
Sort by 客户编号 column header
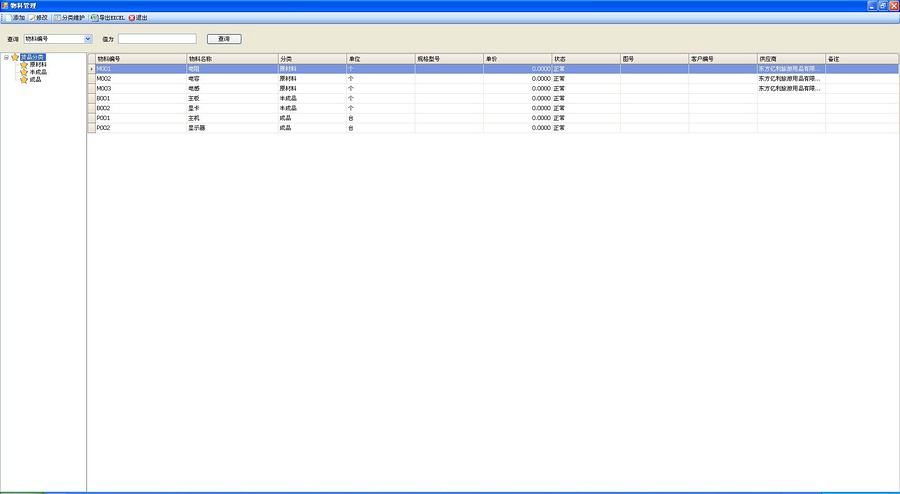723,59
